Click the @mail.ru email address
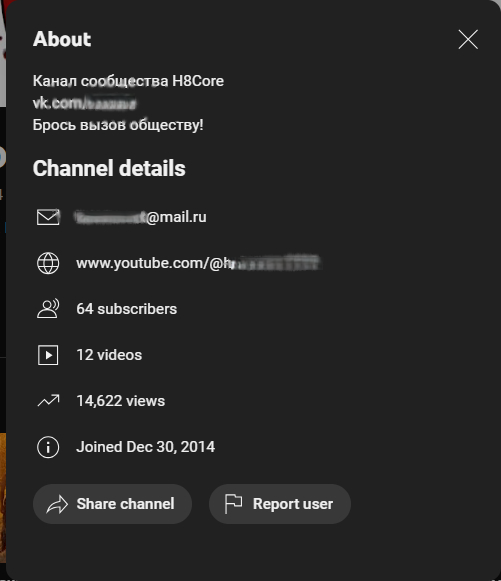501x581 pixels. (x=141, y=217)
